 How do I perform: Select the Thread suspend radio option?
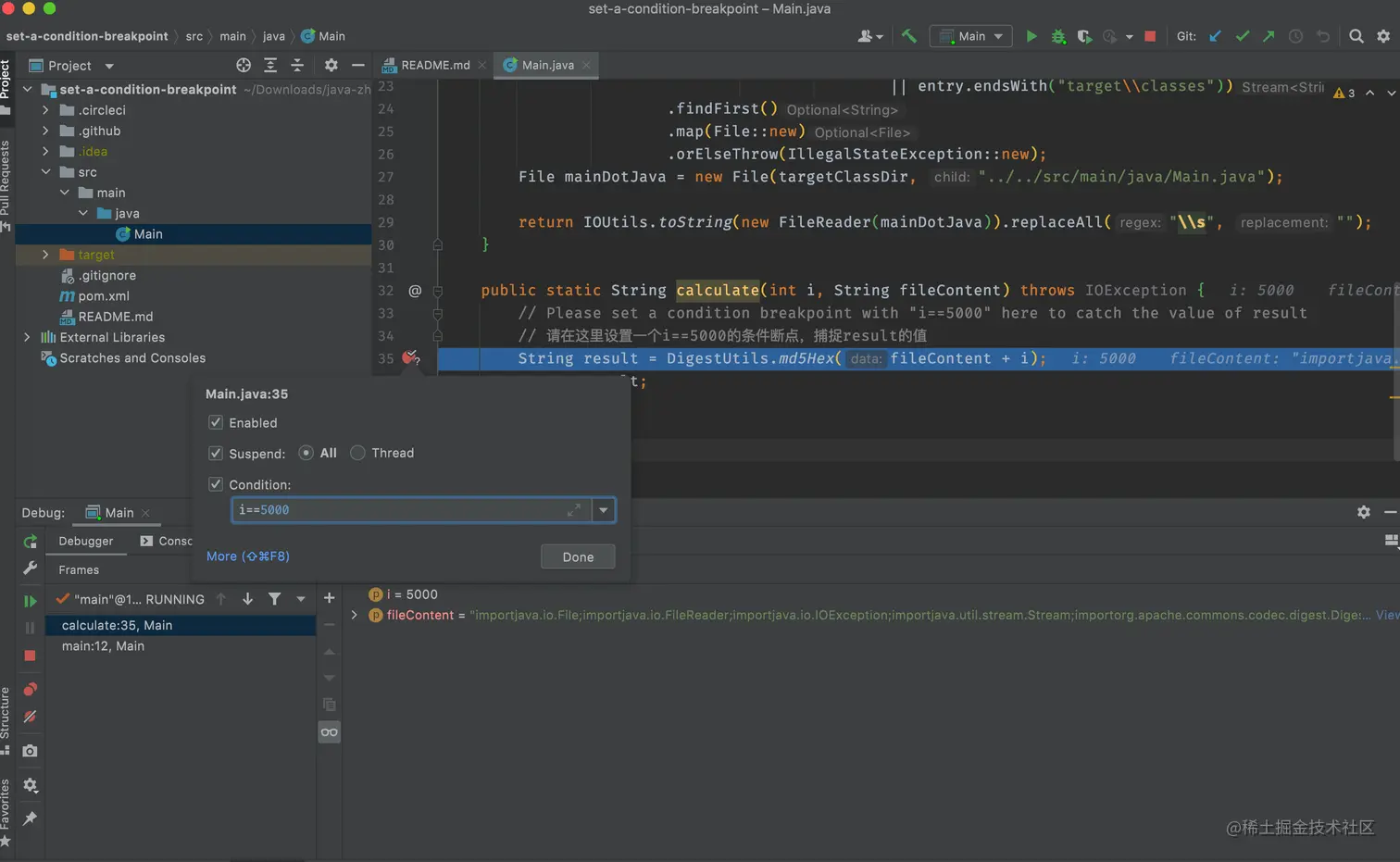coord(357,453)
